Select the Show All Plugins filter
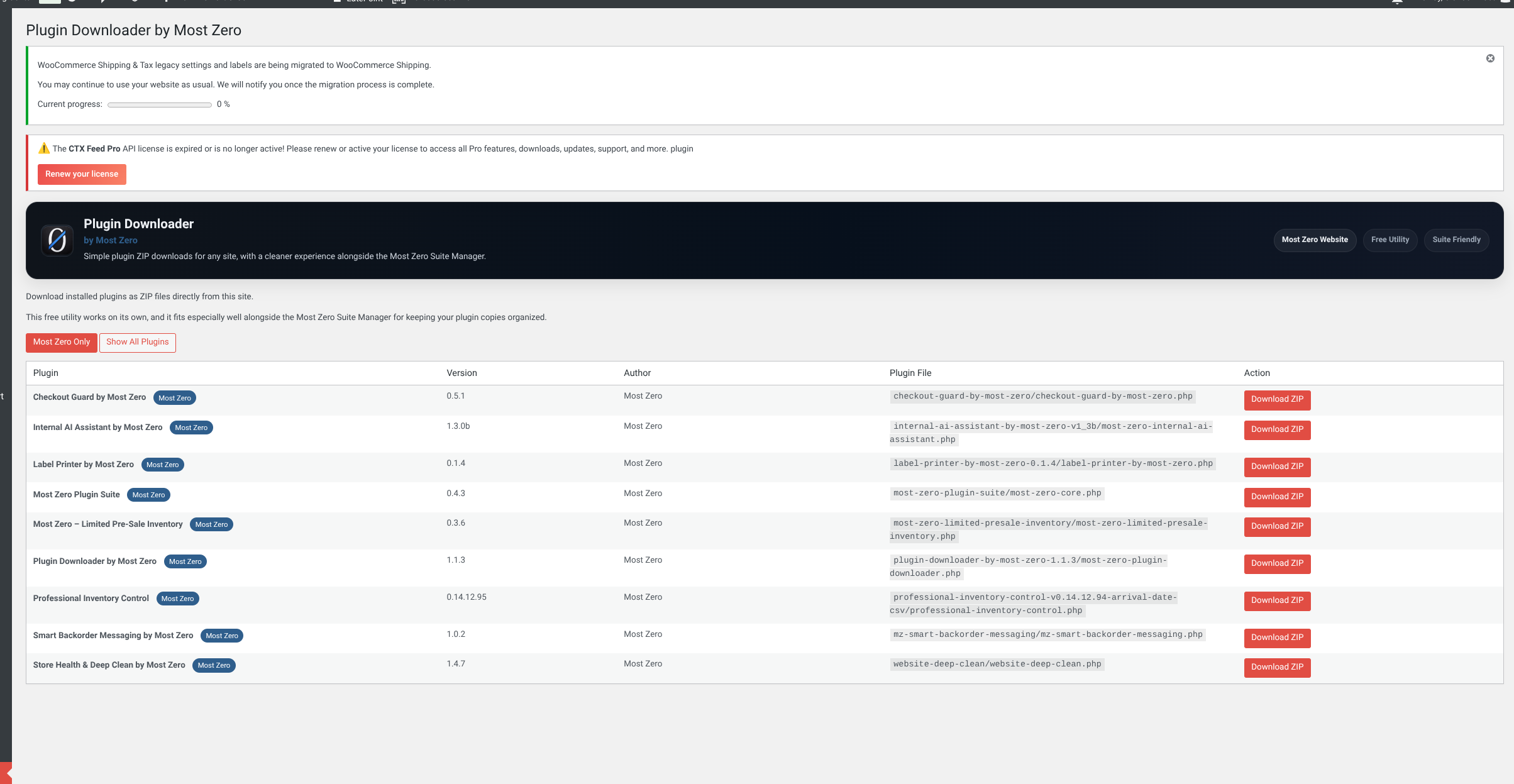The image size is (1514, 784). point(138,343)
